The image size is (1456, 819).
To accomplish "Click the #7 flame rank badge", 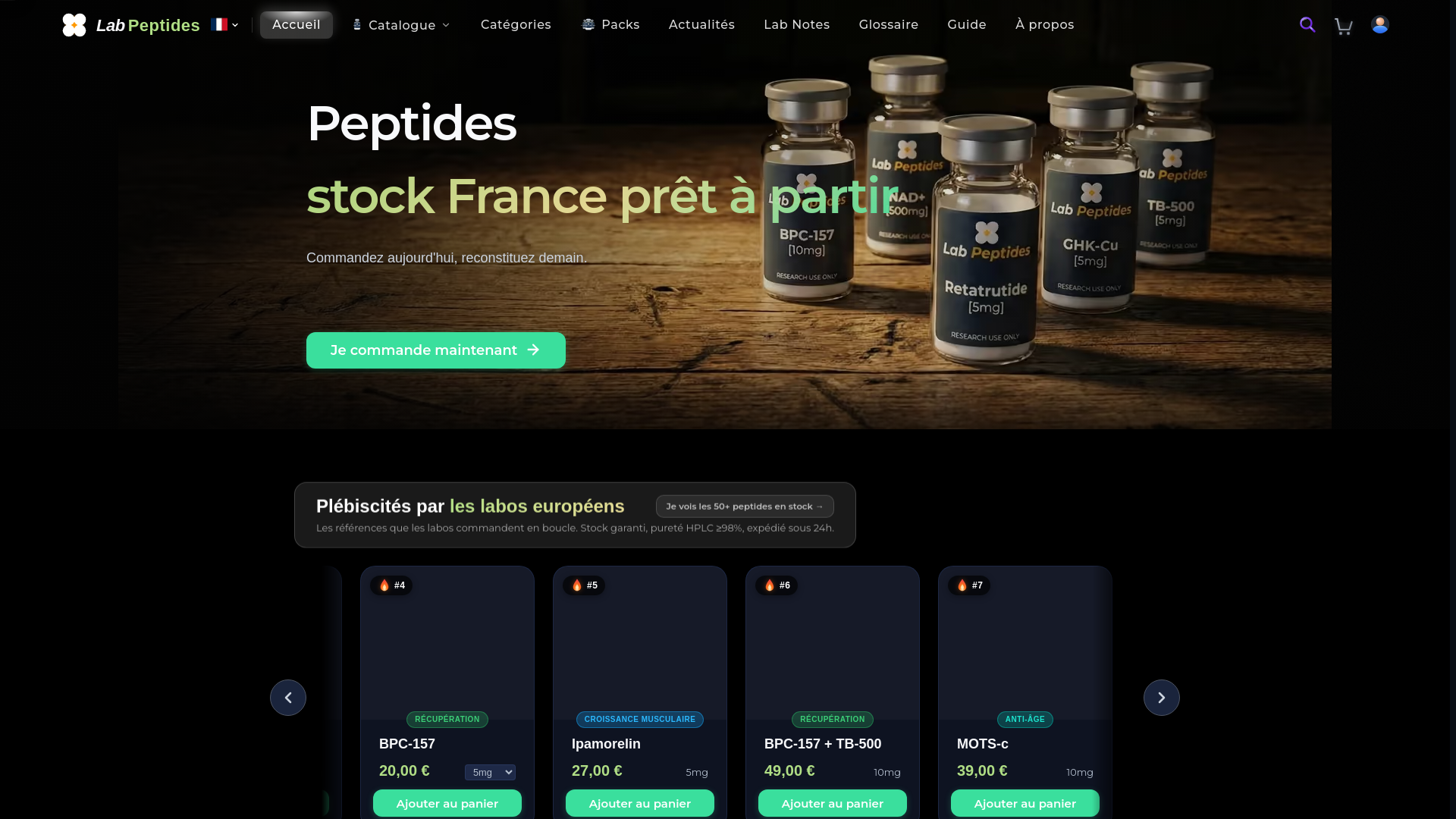I will click(969, 585).
